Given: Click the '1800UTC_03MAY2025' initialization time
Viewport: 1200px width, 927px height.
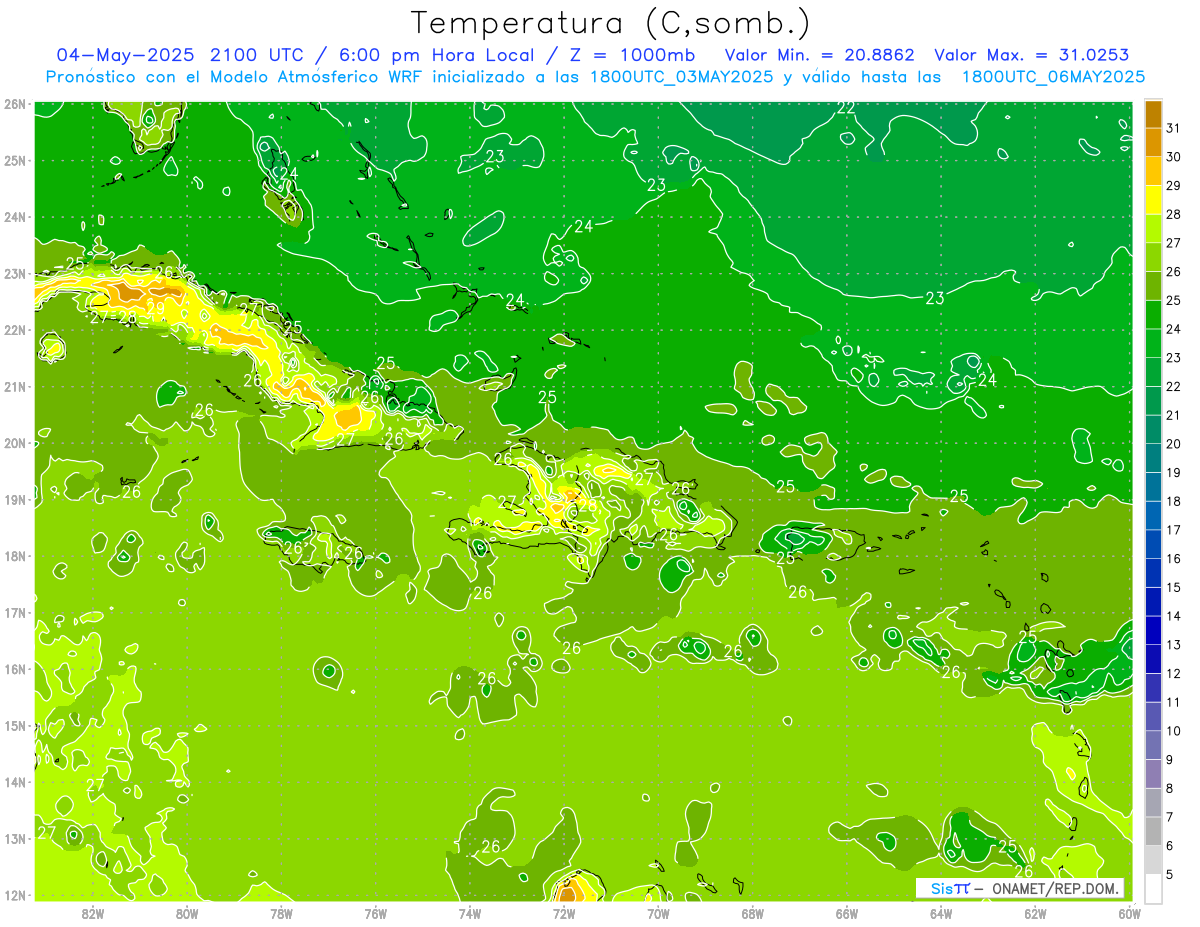Looking at the screenshot, I should click(x=681, y=77).
